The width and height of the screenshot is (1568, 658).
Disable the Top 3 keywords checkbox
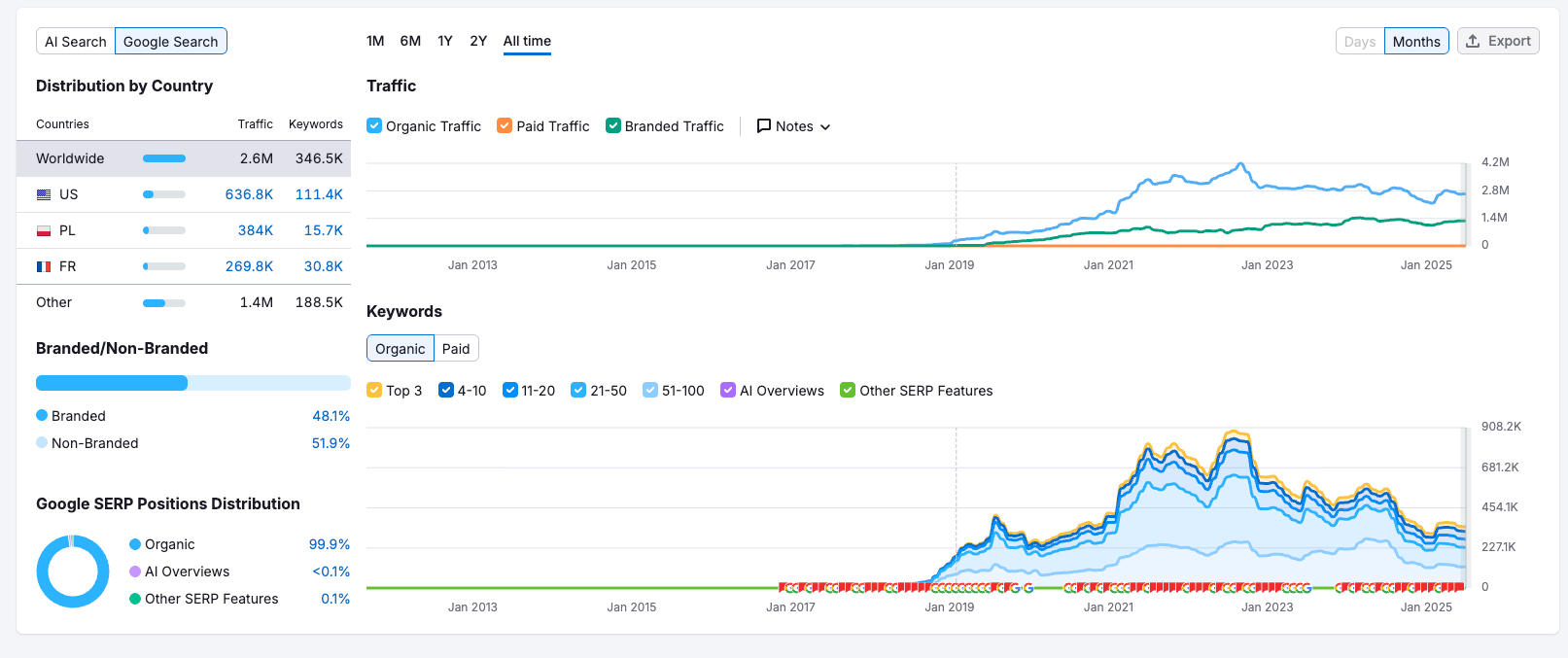tap(374, 391)
